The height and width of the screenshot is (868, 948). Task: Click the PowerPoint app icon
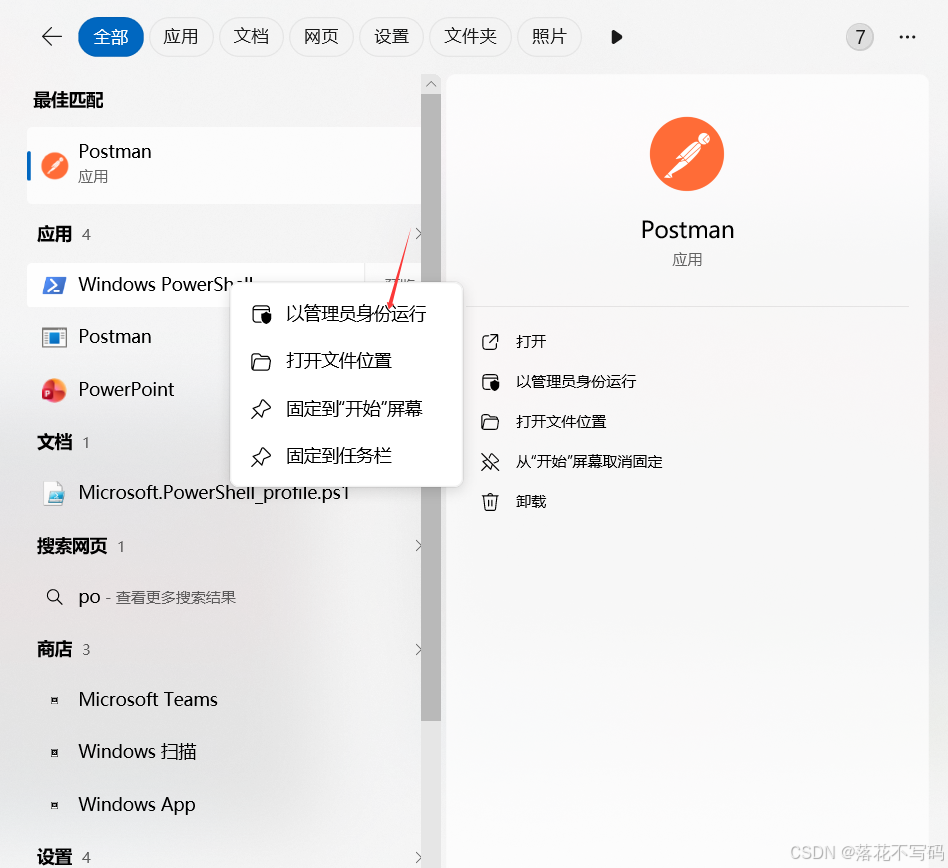click(x=54, y=390)
